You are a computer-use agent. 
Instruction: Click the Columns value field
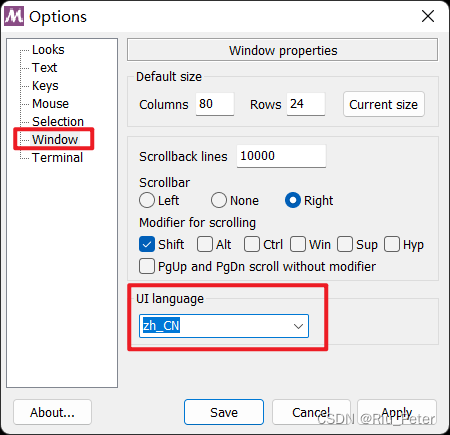[x=215, y=104]
